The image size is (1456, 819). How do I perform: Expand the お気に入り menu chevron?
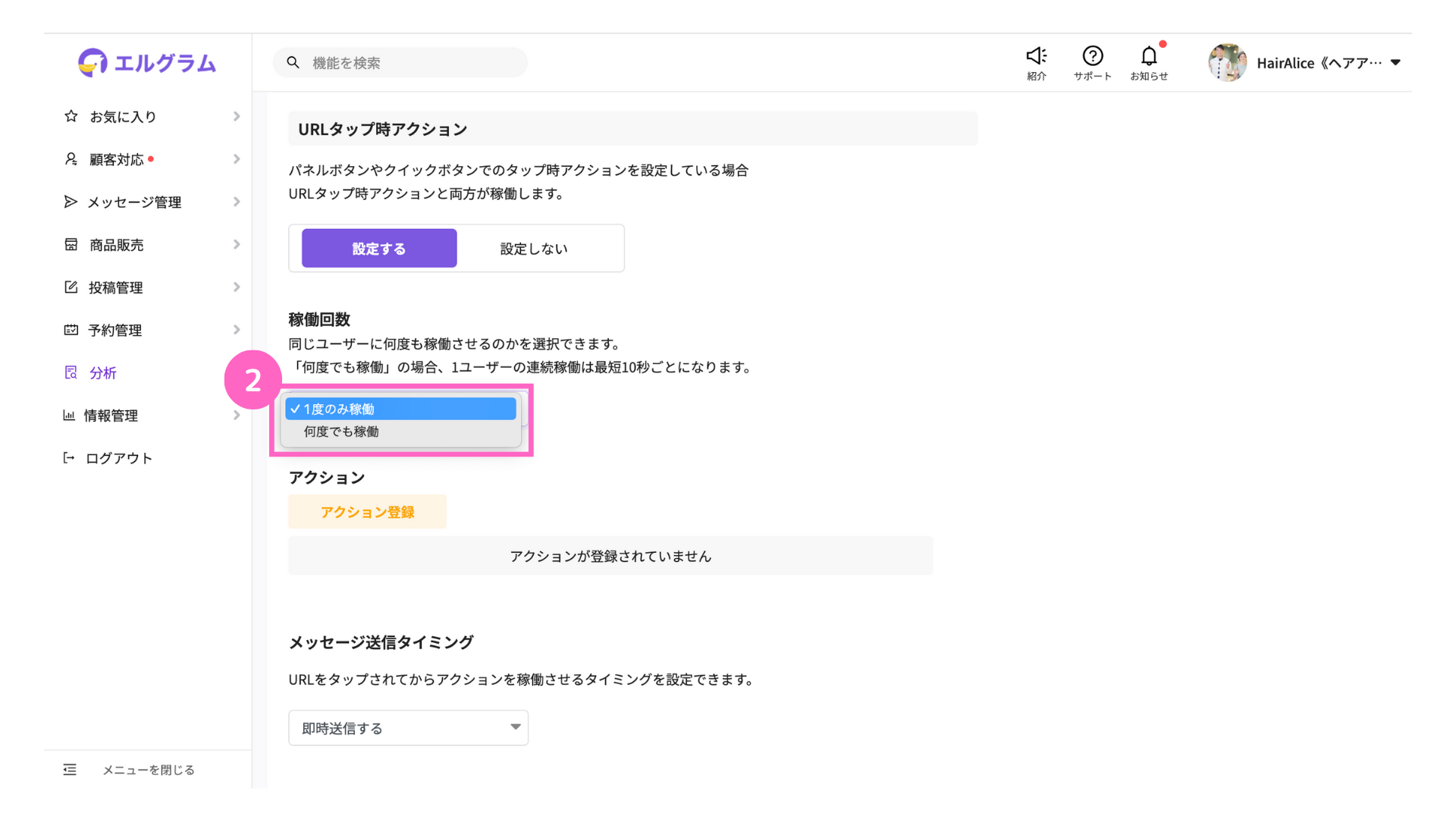pos(237,117)
